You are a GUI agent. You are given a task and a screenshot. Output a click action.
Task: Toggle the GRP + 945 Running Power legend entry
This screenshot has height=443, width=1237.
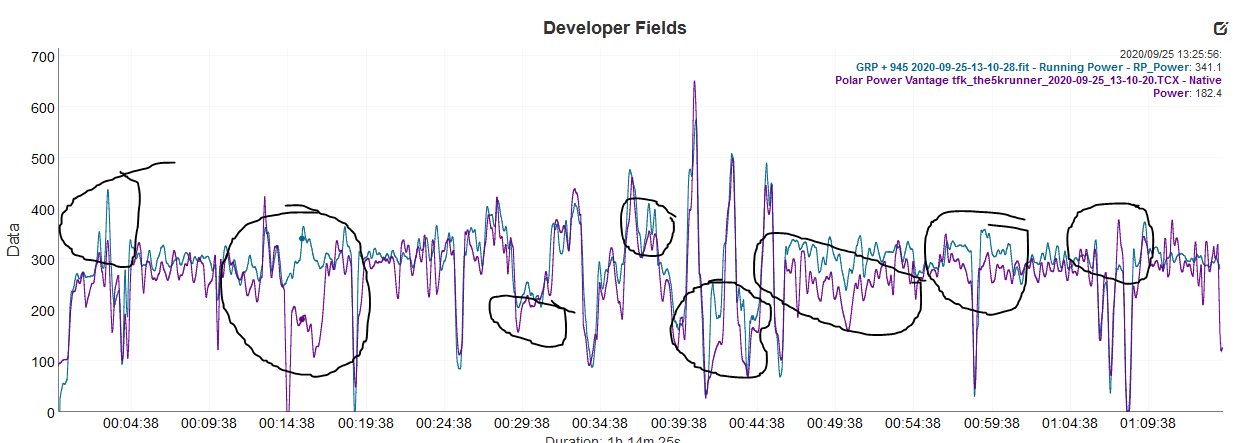(x=1010, y=66)
